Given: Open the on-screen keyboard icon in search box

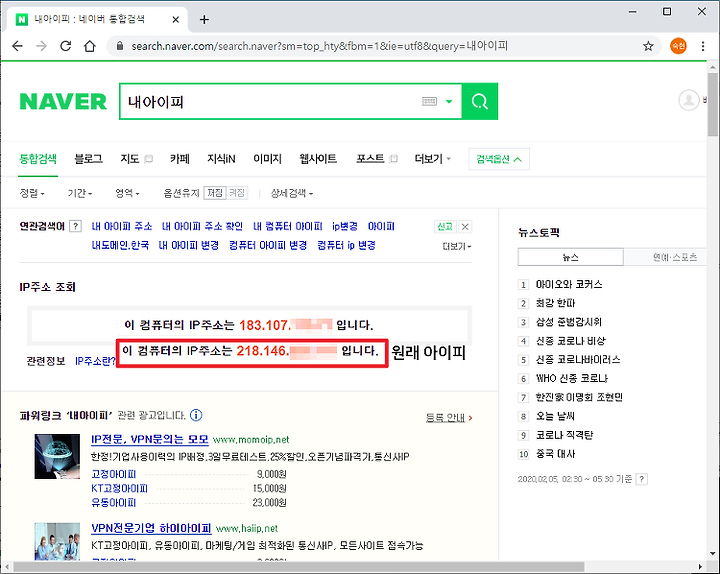Looking at the screenshot, I should 429,101.
